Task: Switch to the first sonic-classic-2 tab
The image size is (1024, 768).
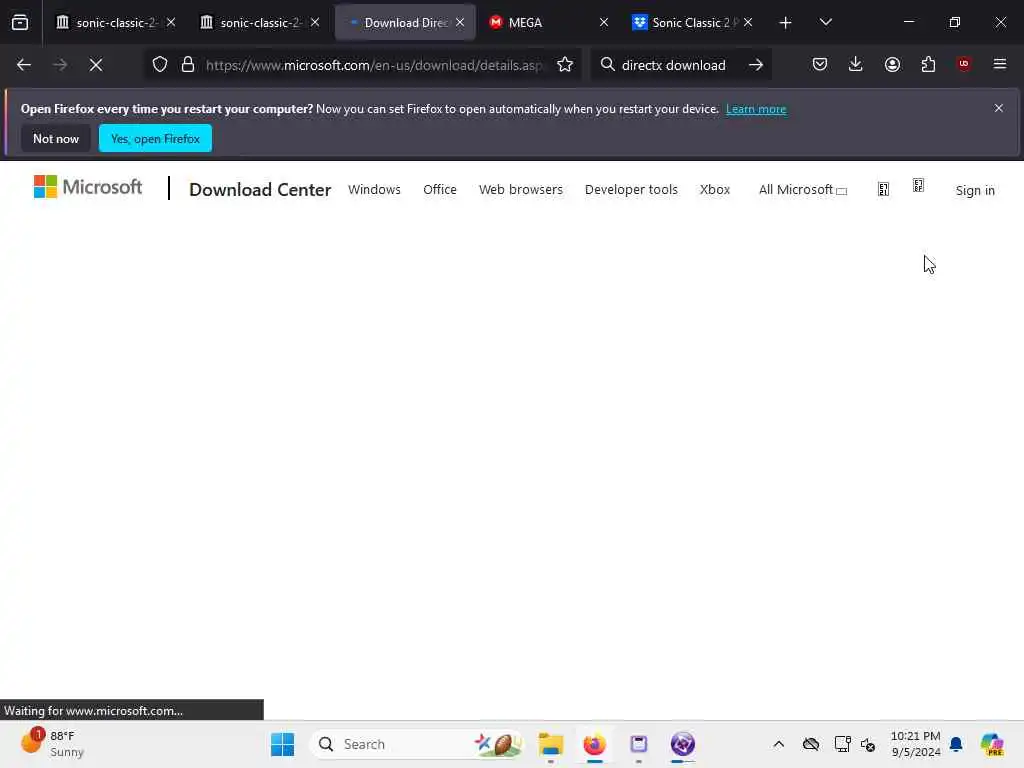Action: point(116,22)
